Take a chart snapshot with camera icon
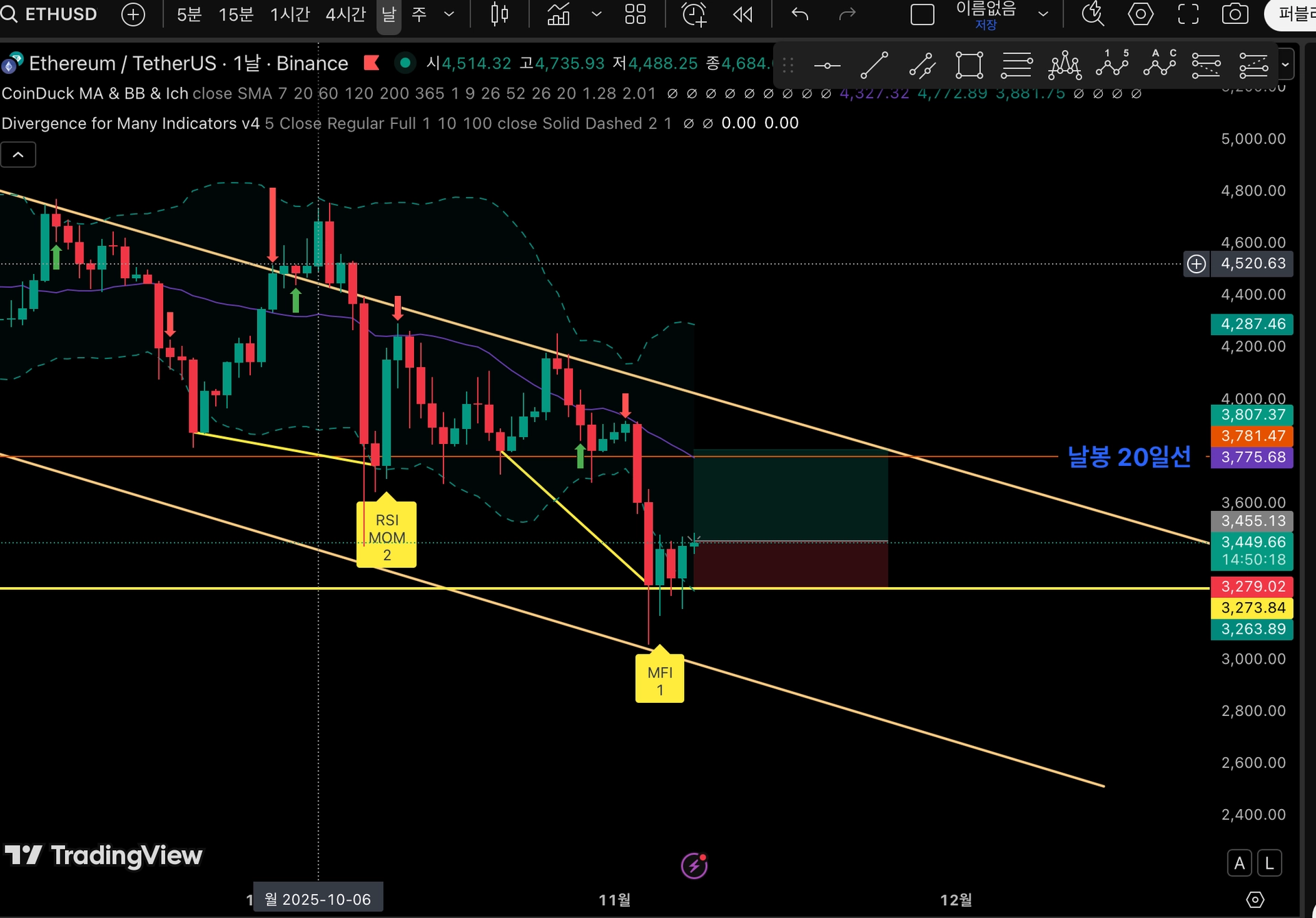This screenshot has height=918, width=1316. point(1234,14)
